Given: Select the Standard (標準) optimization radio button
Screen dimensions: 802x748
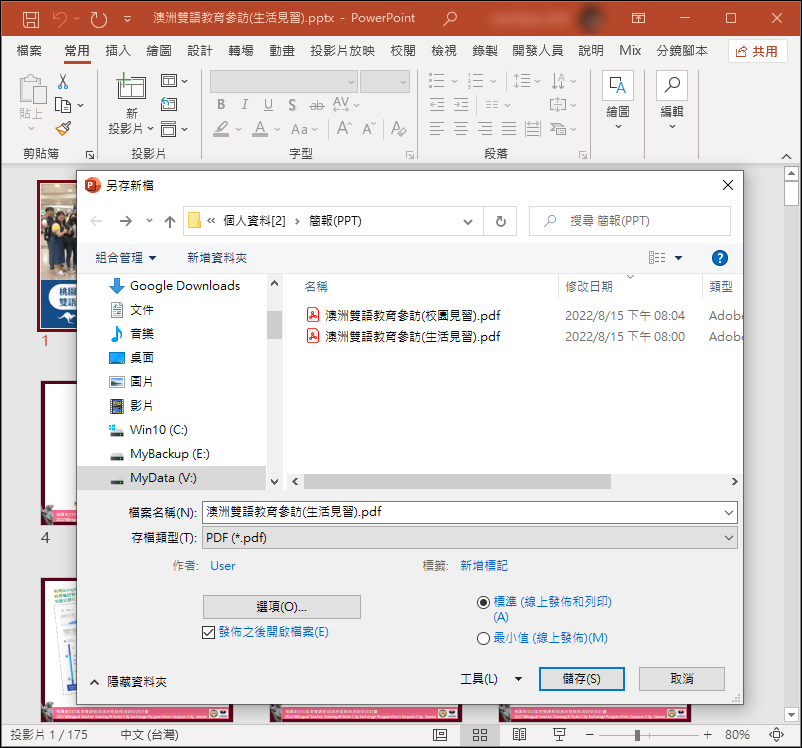Looking at the screenshot, I should [483, 602].
